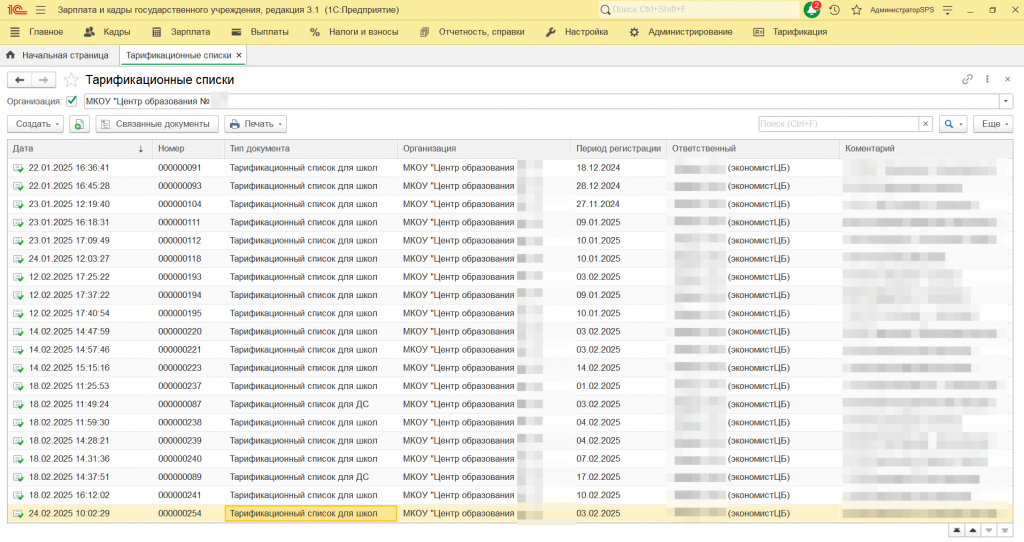Go to the last row arrow button
The width and height of the screenshot is (1024, 542).
[x=1005, y=530]
